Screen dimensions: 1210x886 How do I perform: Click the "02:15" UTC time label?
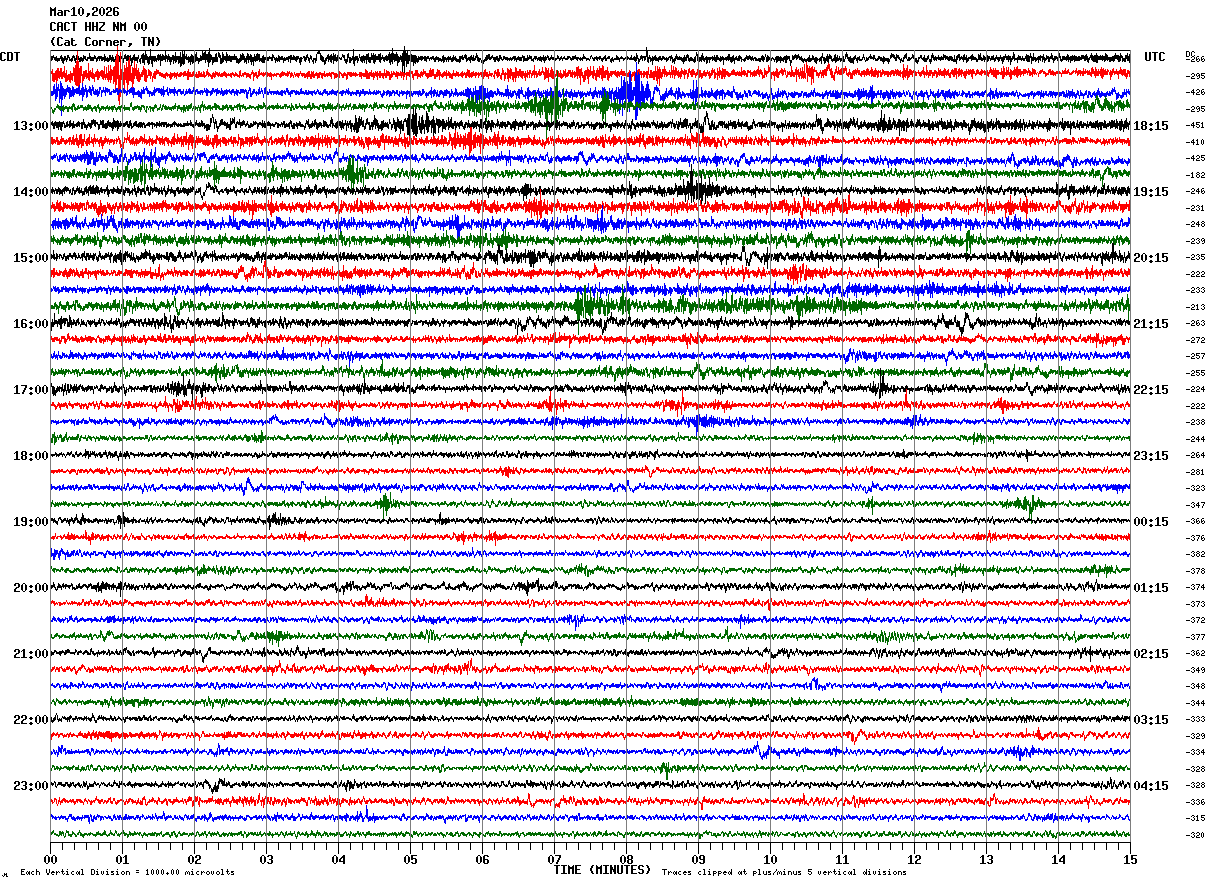1152,654
